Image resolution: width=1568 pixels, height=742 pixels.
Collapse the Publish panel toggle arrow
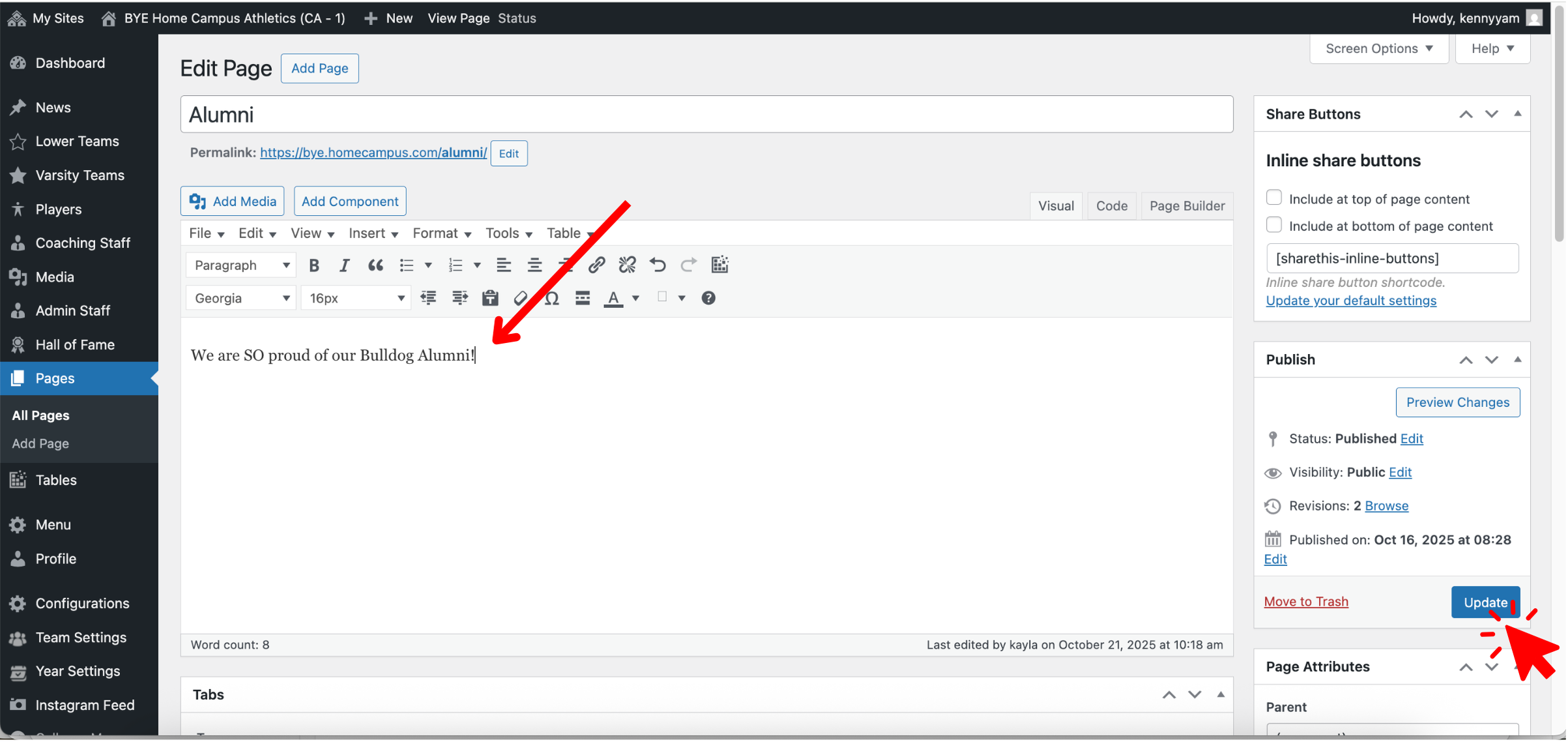click(1518, 360)
